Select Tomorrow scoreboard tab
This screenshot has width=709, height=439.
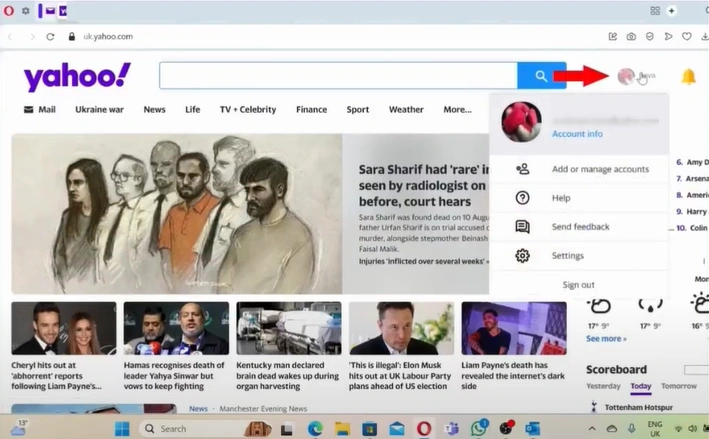pos(679,386)
